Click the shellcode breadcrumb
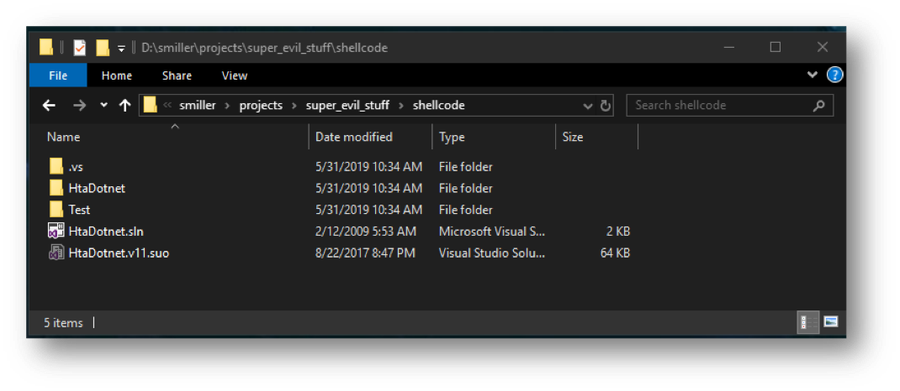Image resolution: width=900 pixels, height=391 pixels. pos(439,106)
